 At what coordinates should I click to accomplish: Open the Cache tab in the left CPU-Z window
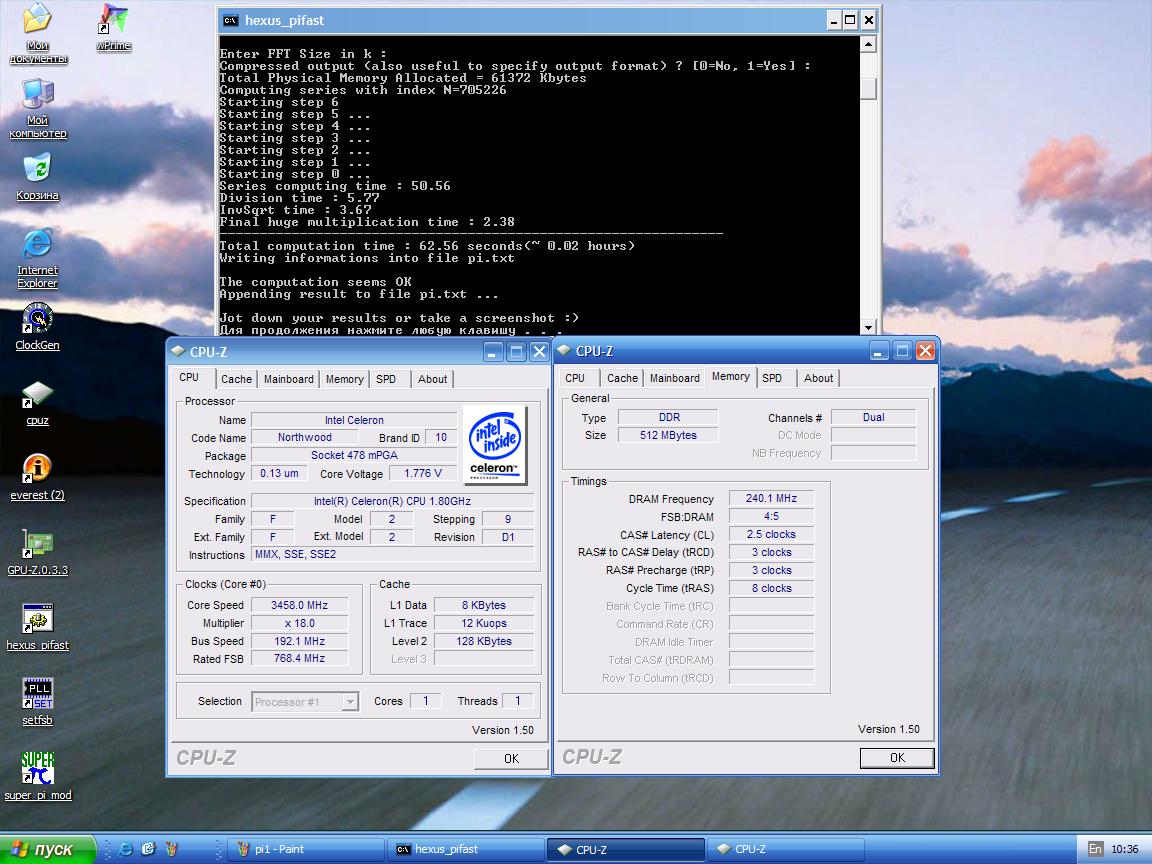click(x=237, y=379)
